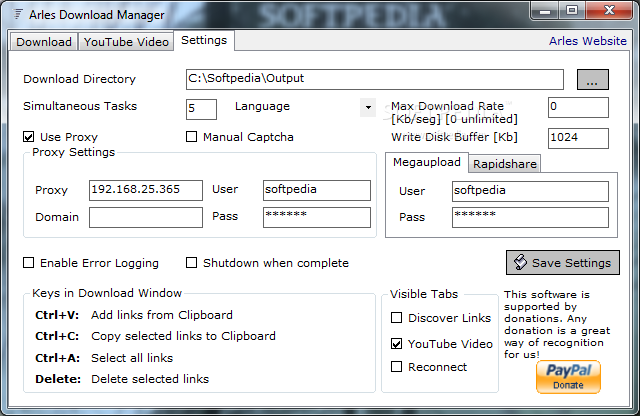Click the 'Copy selected links to Clipboard' text

183,336
